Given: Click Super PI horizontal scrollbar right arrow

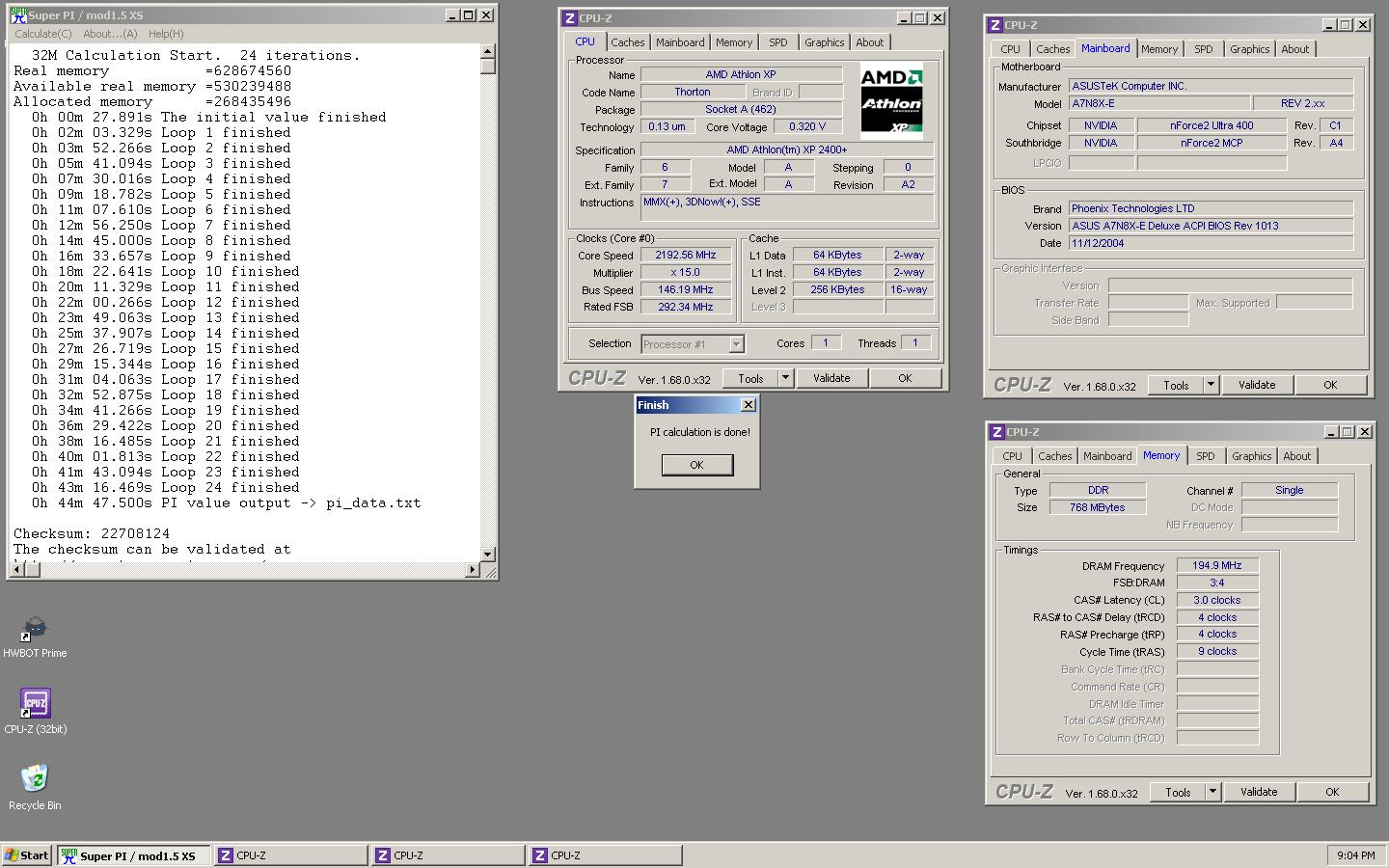Looking at the screenshot, I should [x=473, y=570].
